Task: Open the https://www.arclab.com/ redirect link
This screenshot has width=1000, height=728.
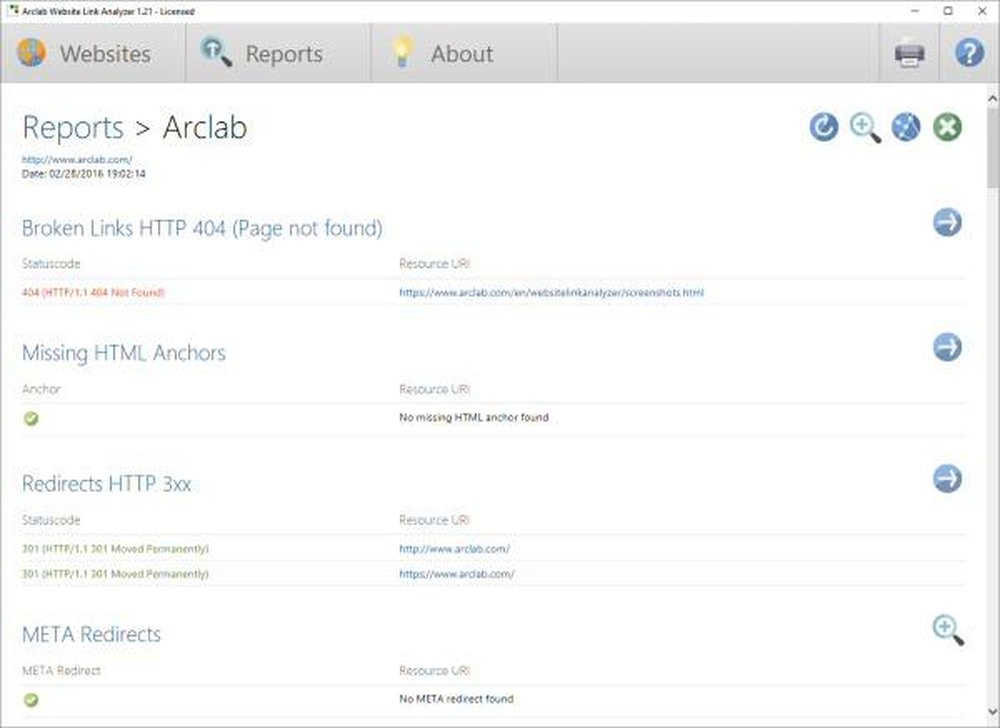Action: (457, 574)
